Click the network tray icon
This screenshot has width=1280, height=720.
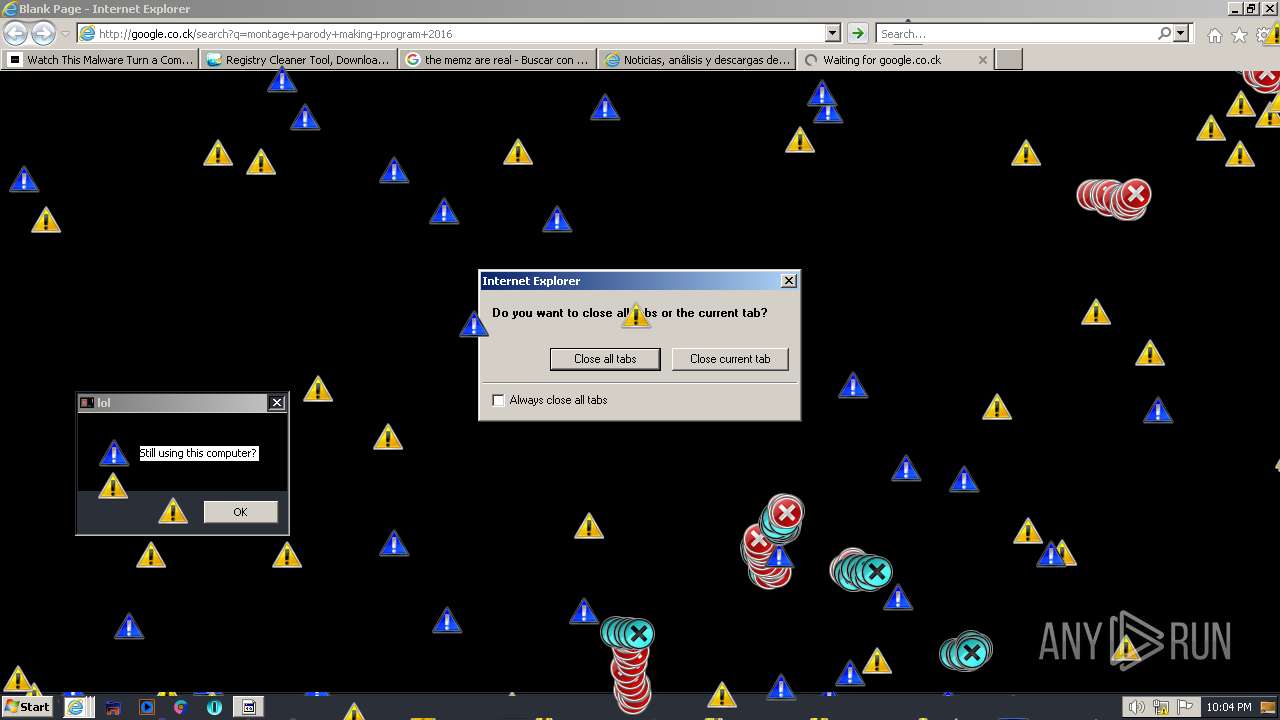pos(1161,707)
